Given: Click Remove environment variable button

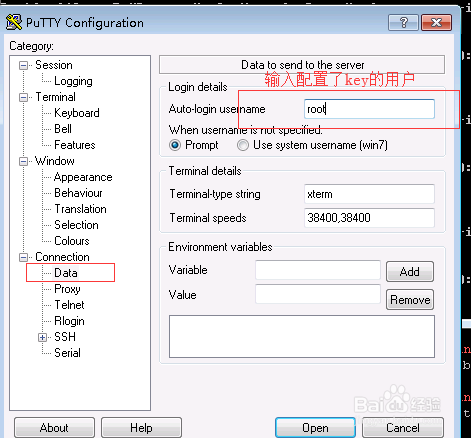Looking at the screenshot, I should 410,300.
